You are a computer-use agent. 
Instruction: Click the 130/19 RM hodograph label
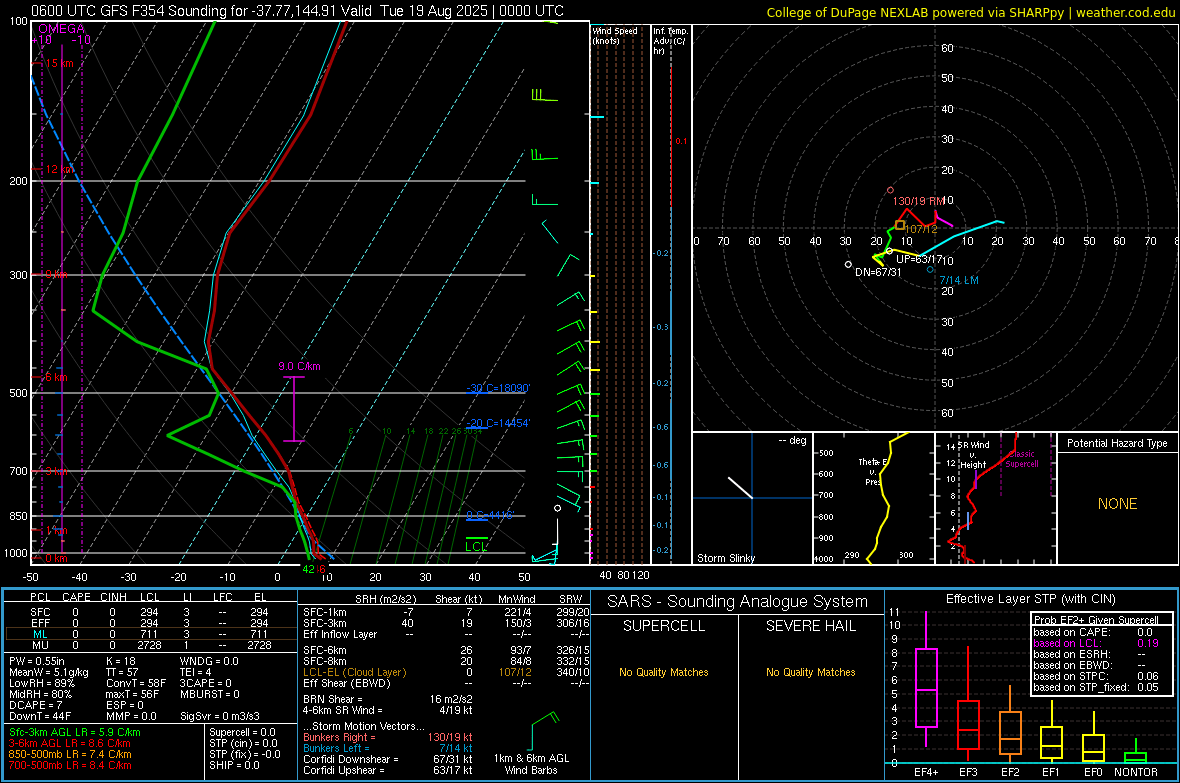coord(918,201)
